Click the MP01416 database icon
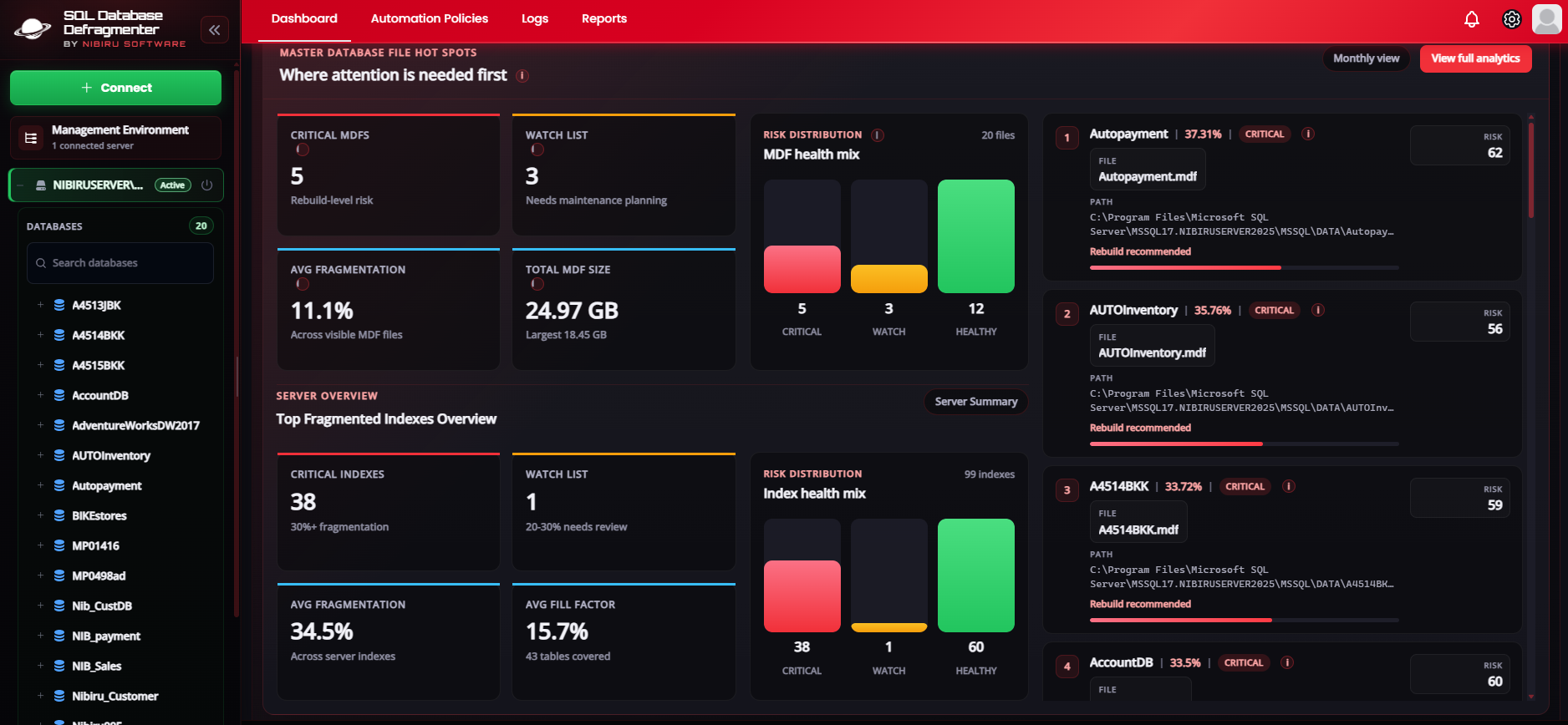Image resolution: width=1568 pixels, height=725 pixels. (59, 545)
